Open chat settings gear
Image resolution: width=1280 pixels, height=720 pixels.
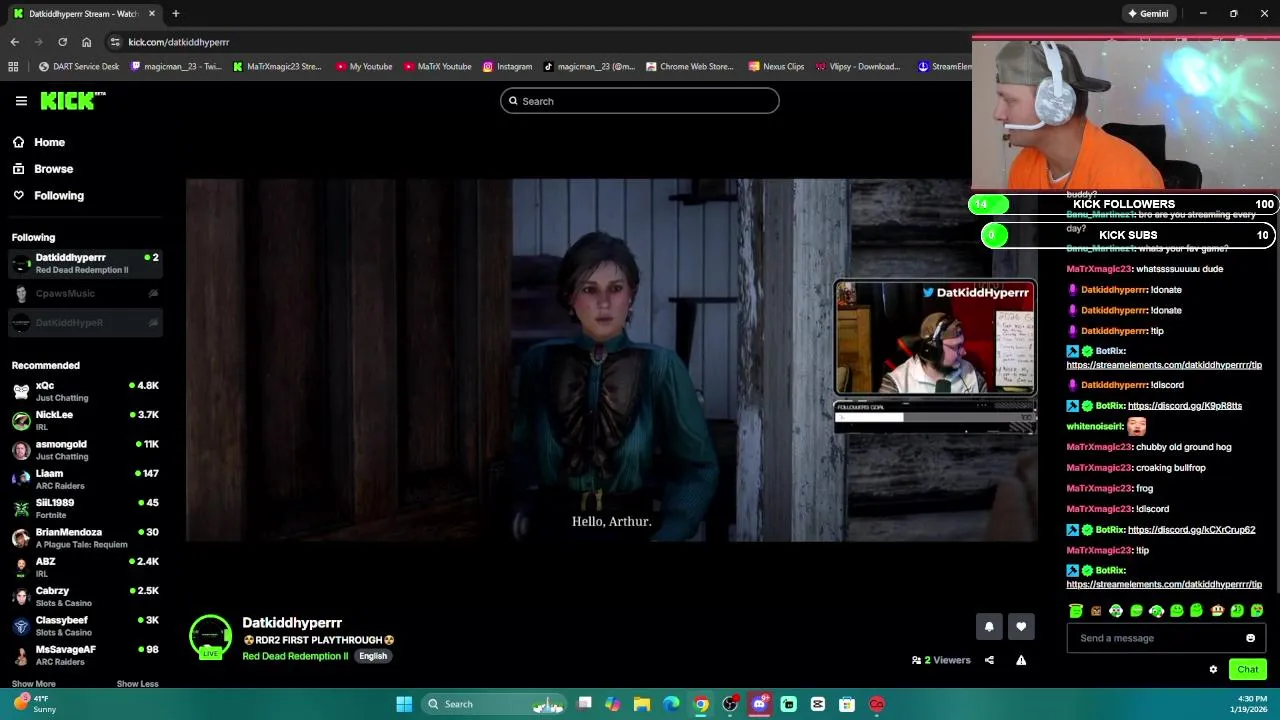click(1213, 669)
